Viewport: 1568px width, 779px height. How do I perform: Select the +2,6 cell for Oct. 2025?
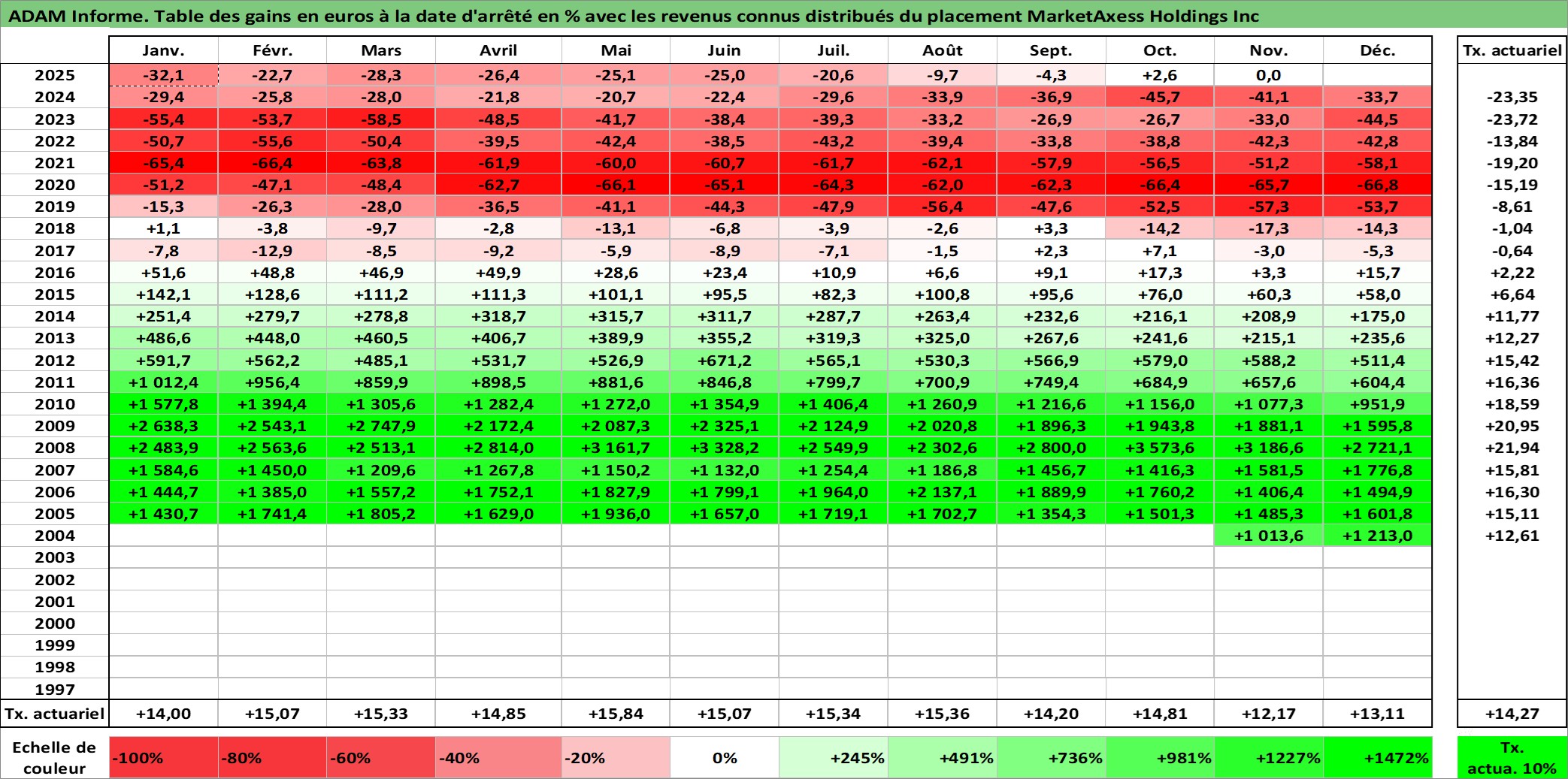[x=1160, y=75]
